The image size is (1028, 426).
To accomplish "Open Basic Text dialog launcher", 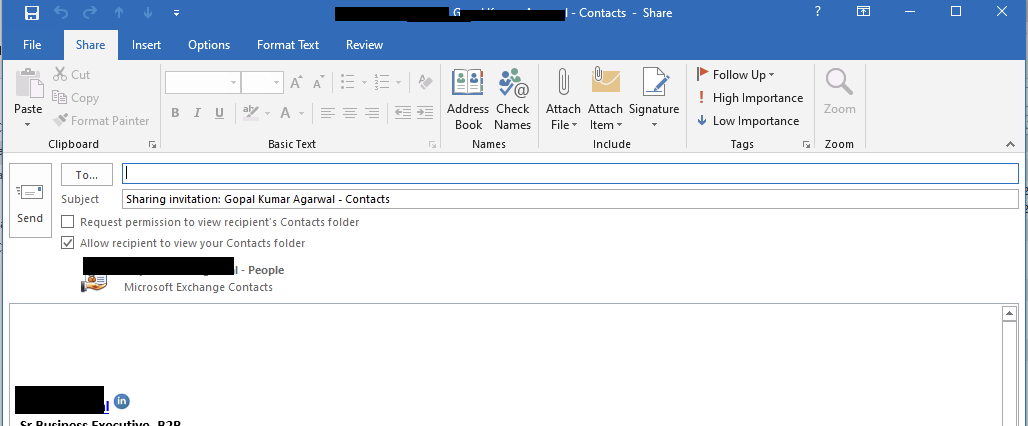I will coord(433,144).
